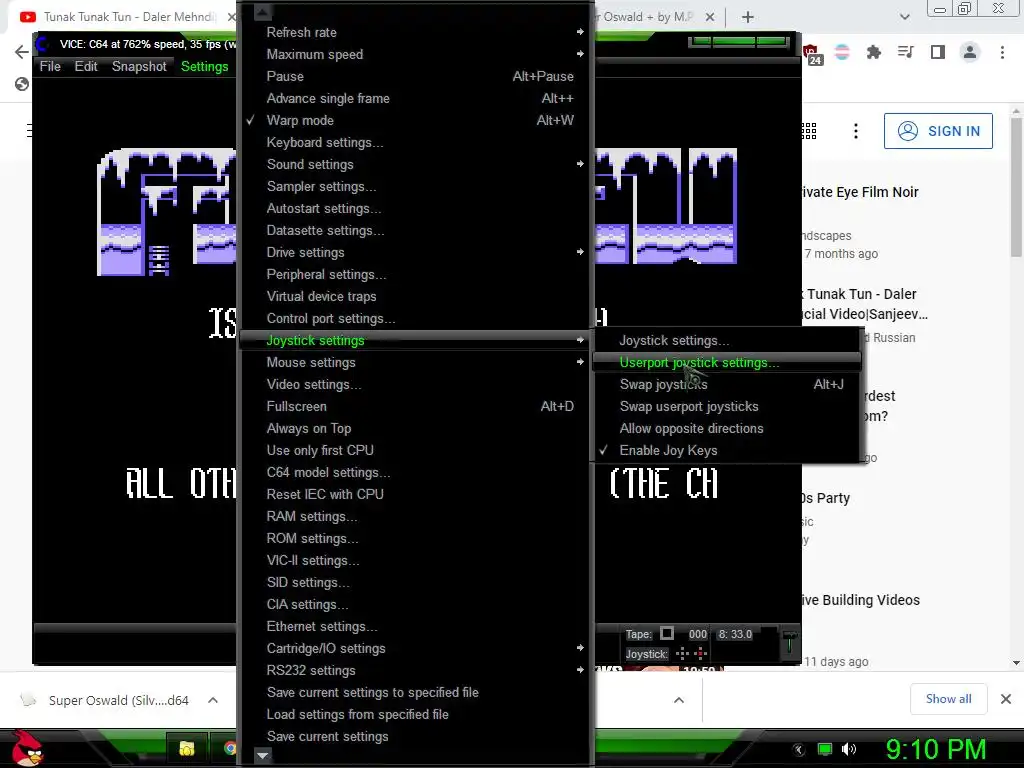
Task: Open Userport joystick settings
Action: (726, 362)
